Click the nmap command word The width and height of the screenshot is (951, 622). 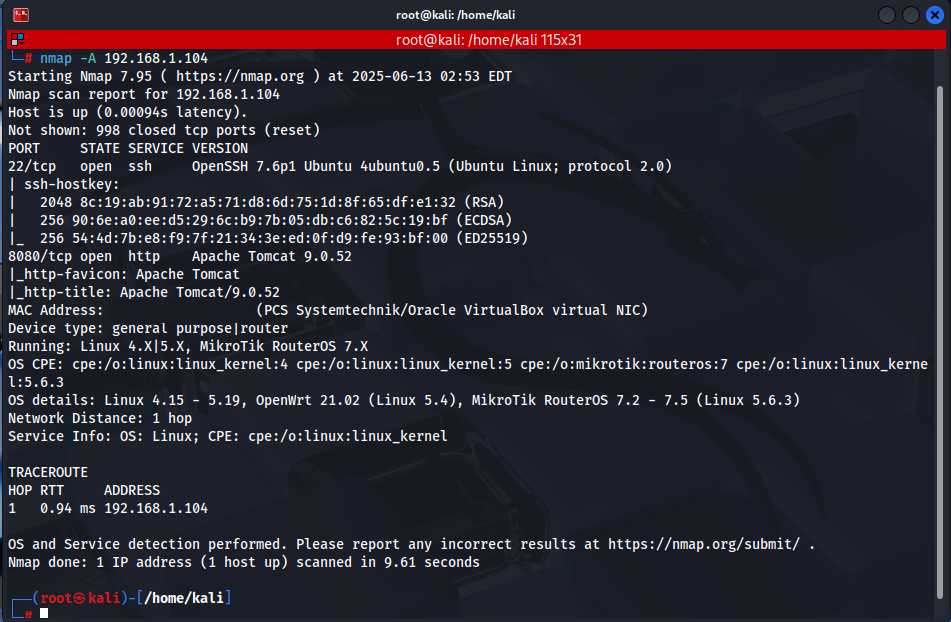pyautogui.click(x=56, y=58)
